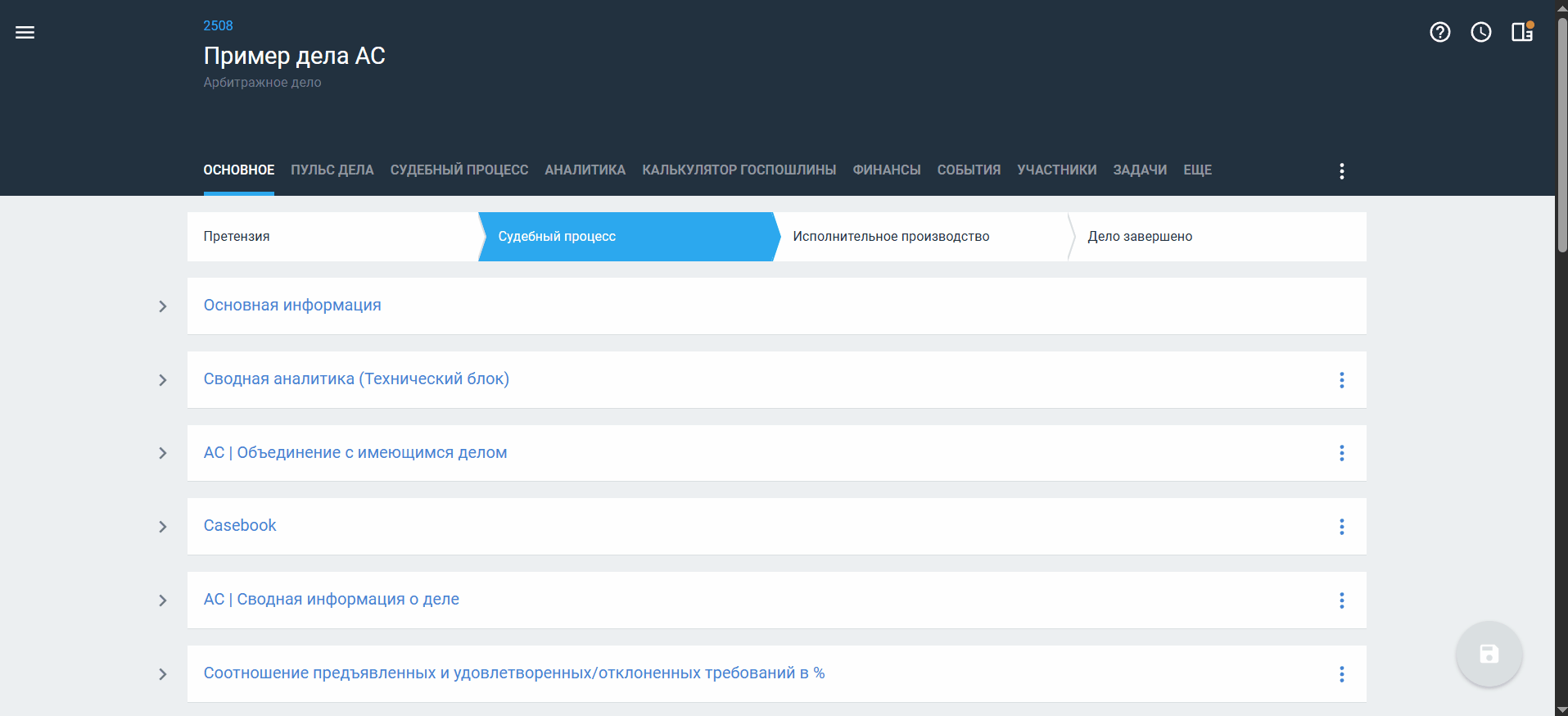Open the ЕЩЕ tab menu

pyautogui.click(x=1197, y=170)
